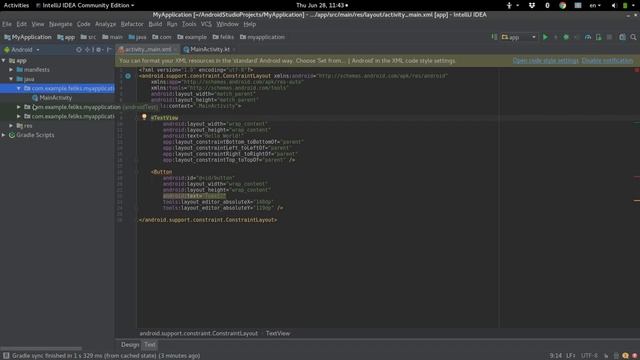
Task: Switch to the MainActivity.kt tab
Action: (210, 49)
